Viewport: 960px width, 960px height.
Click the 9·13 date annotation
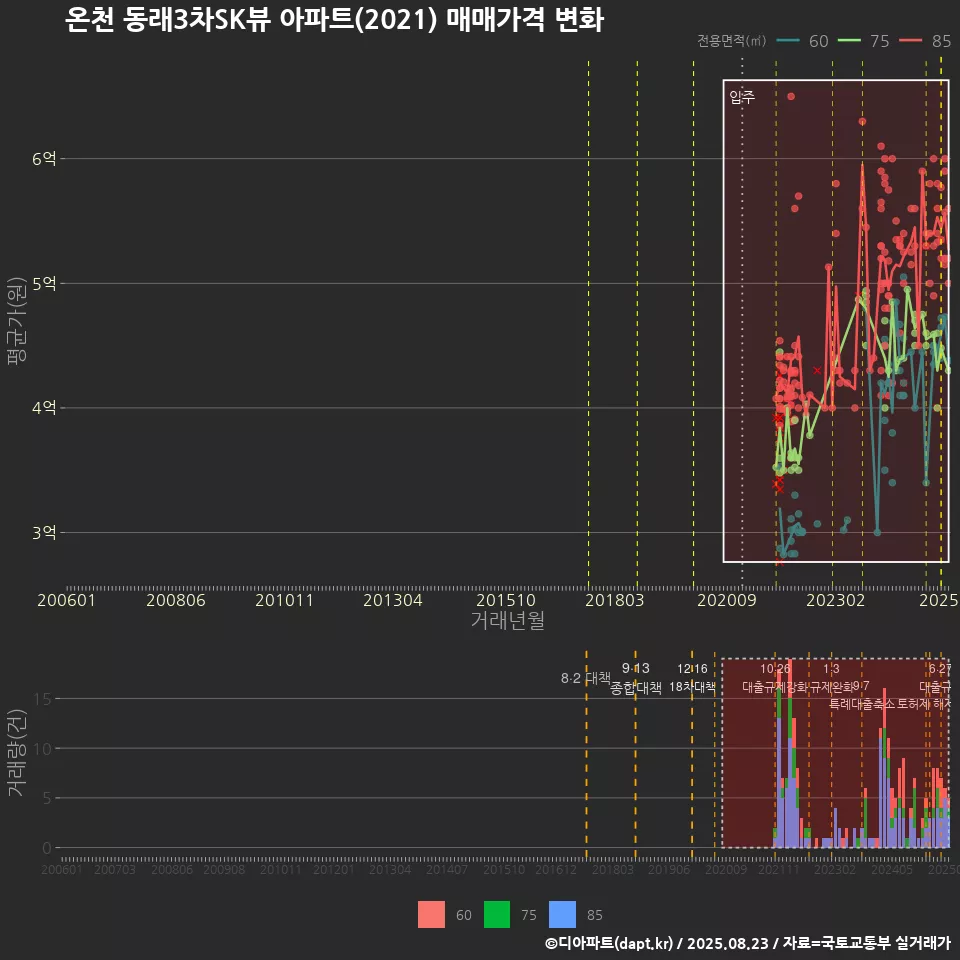pyautogui.click(x=636, y=668)
